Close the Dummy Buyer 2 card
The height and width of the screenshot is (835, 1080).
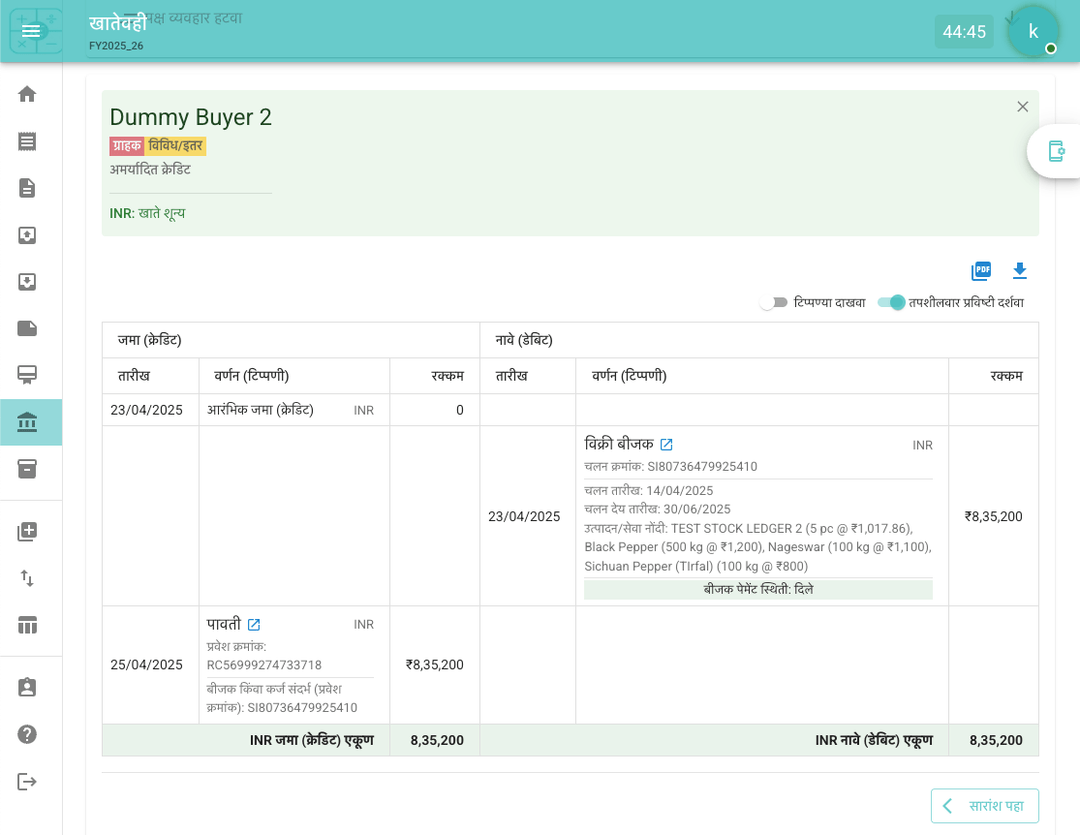pos(1022,107)
